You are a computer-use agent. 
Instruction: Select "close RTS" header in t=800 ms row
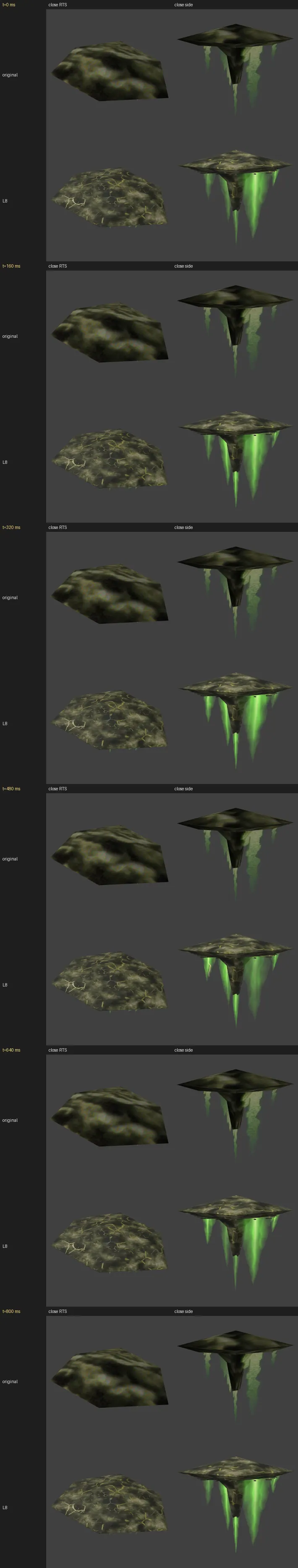pos(58,1311)
